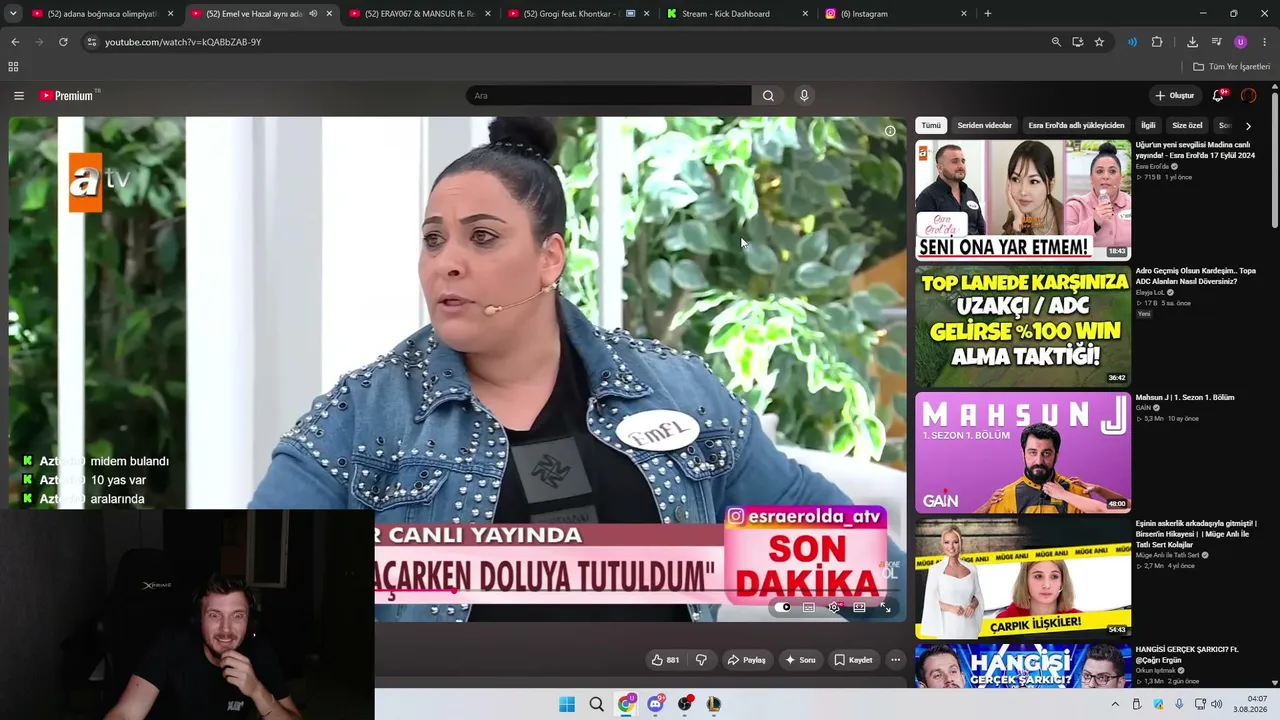The image size is (1280, 720).
Task: Show hidden system tray icons
Action: coord(1115,704)
